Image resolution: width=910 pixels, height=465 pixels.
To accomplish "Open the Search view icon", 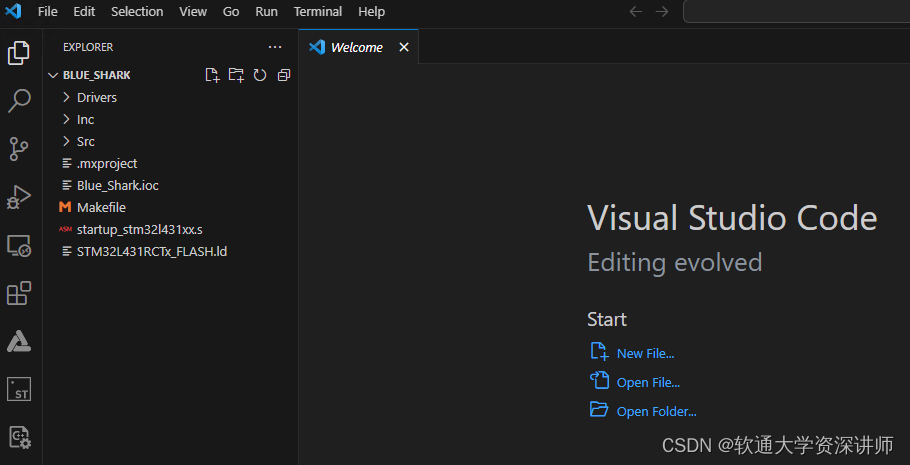I will (19, 101).
